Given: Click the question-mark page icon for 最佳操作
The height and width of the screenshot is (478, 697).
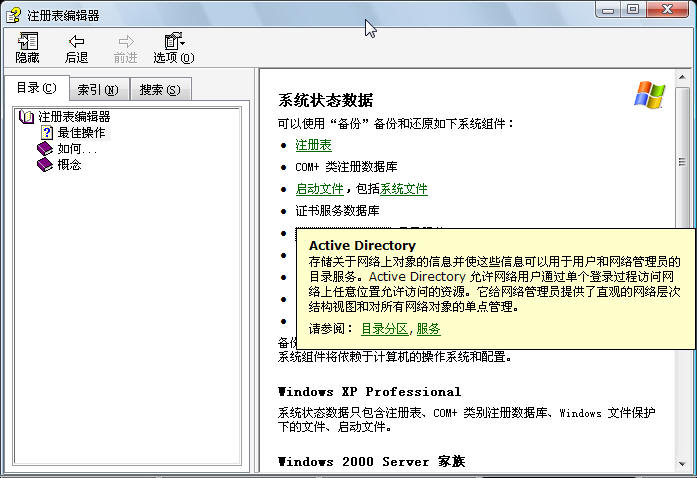Looking at the screenshot, I should [x=47, y=133].
